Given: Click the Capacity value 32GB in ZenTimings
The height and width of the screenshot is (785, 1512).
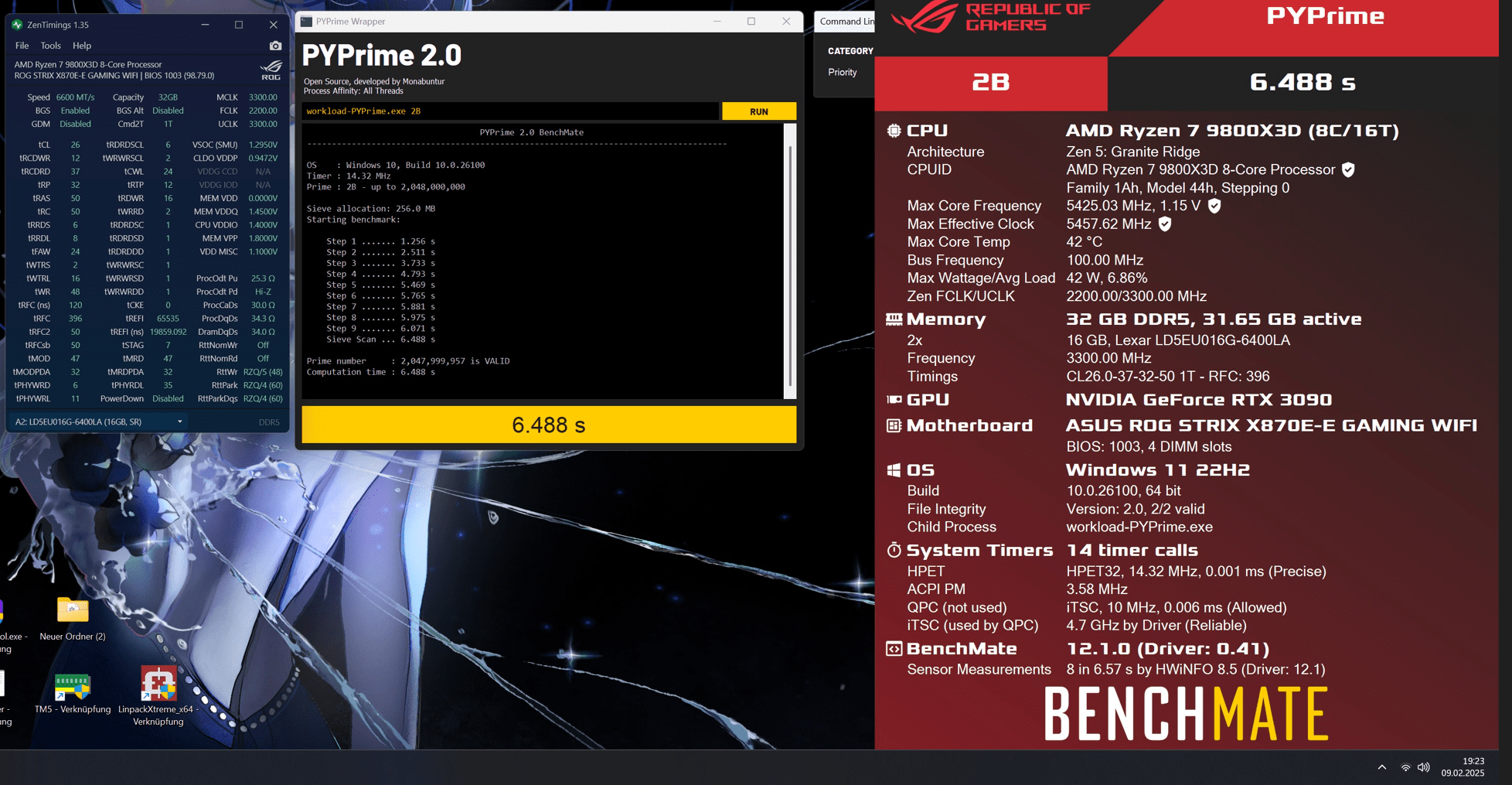Looking at the screenshot, I should [168, 97].
